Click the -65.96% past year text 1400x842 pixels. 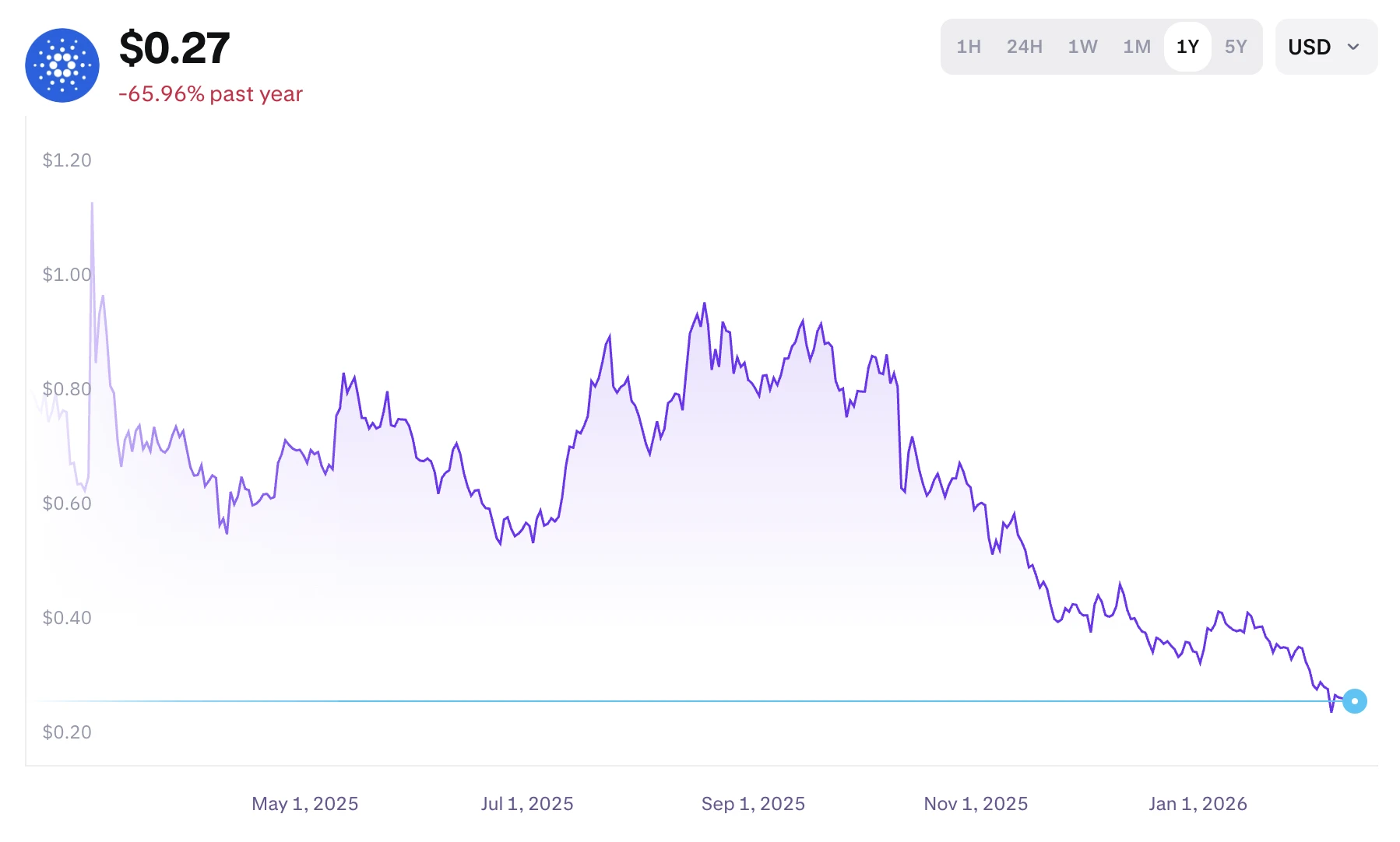click(210, 94)
